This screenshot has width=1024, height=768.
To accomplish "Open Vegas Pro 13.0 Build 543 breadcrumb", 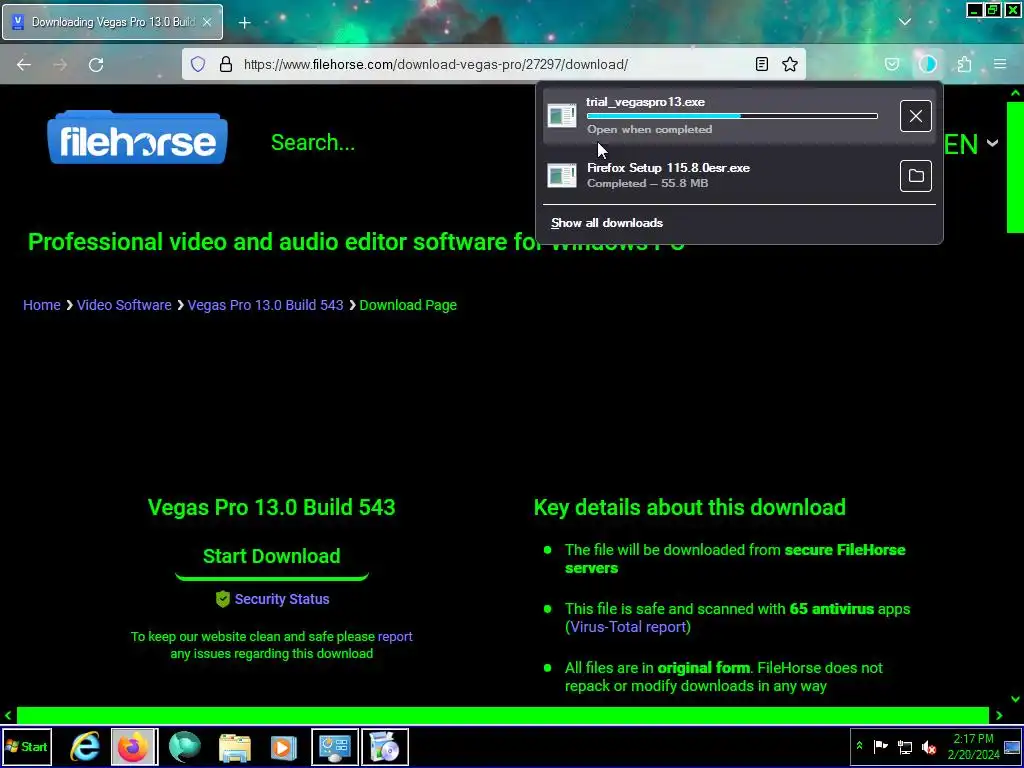I will (265, 305).
